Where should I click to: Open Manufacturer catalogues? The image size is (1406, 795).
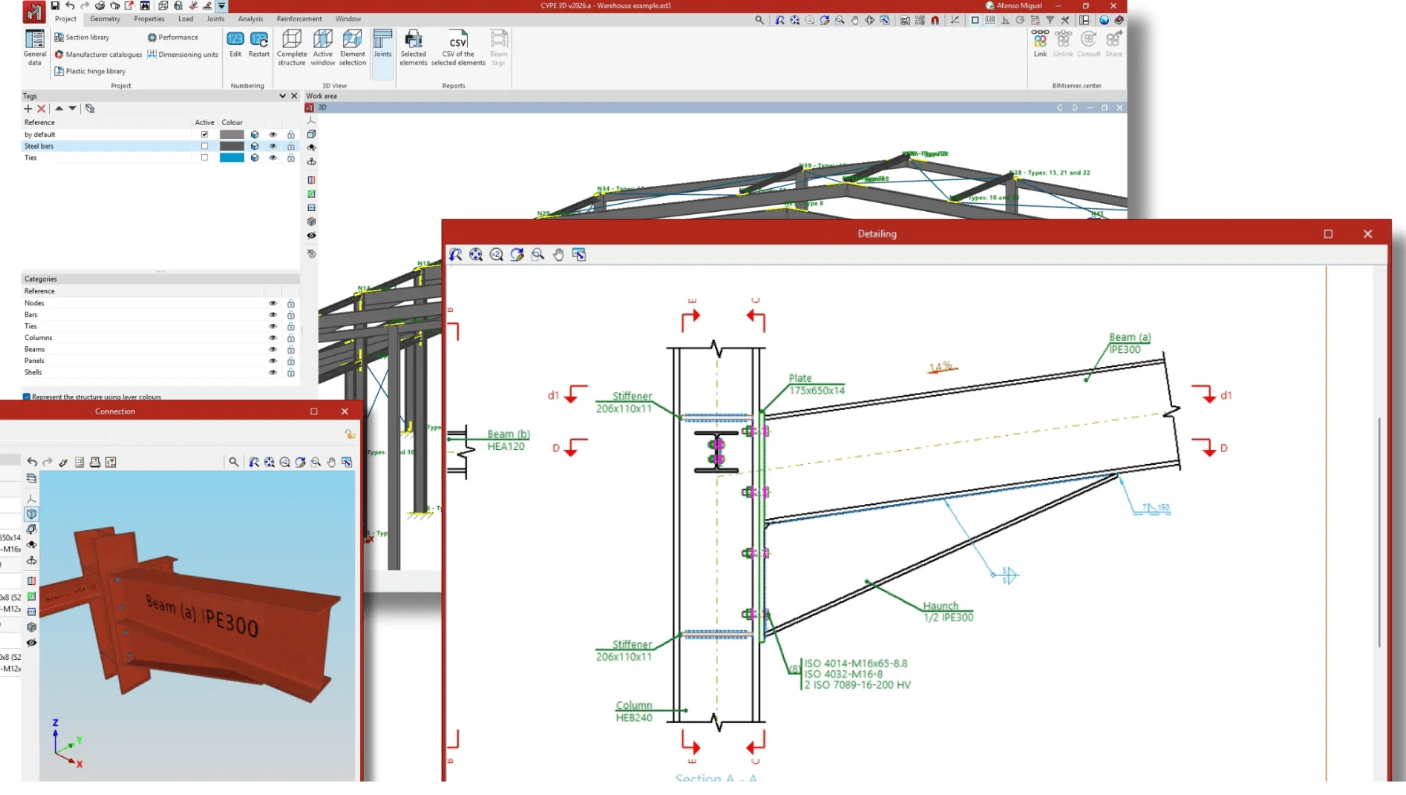point(98,55)
